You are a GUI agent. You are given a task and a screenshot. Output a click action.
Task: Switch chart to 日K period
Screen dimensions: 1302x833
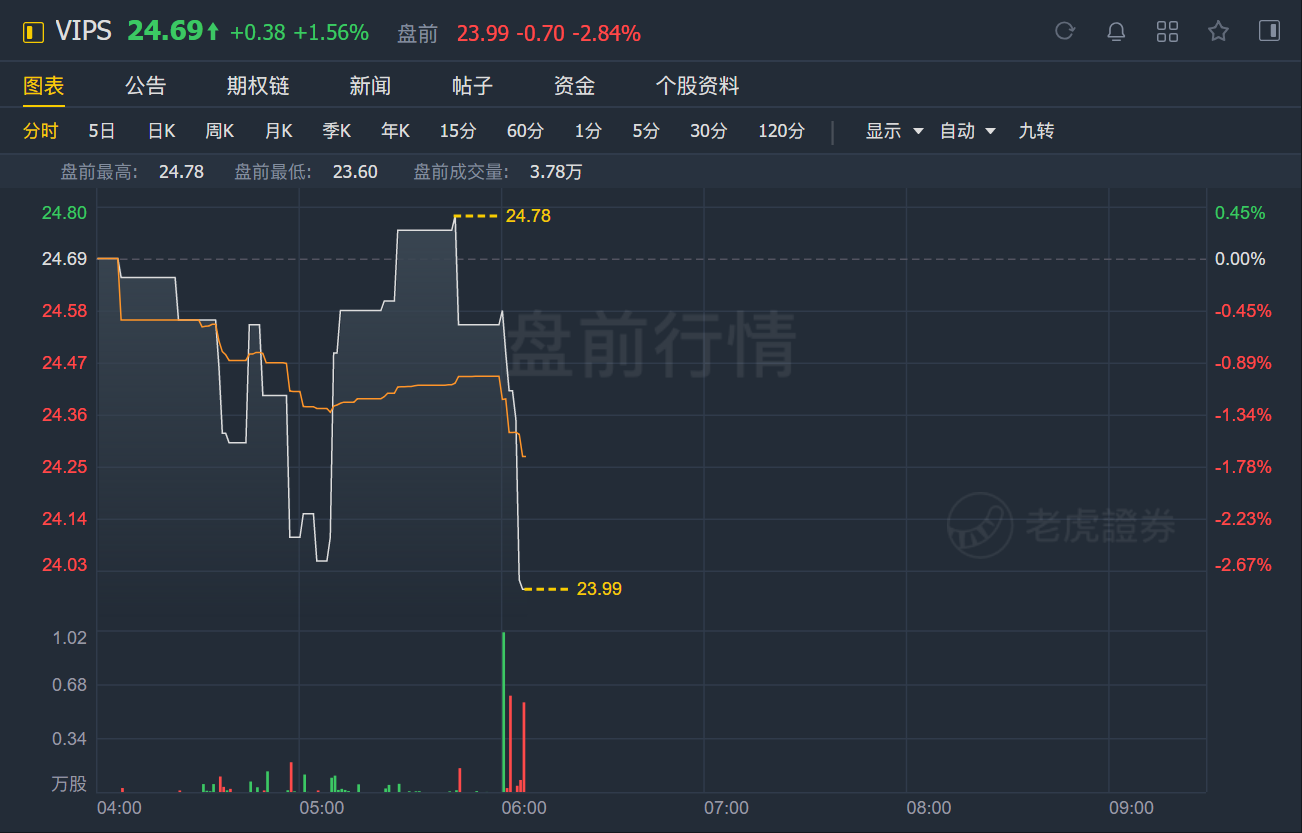[161, 131]
